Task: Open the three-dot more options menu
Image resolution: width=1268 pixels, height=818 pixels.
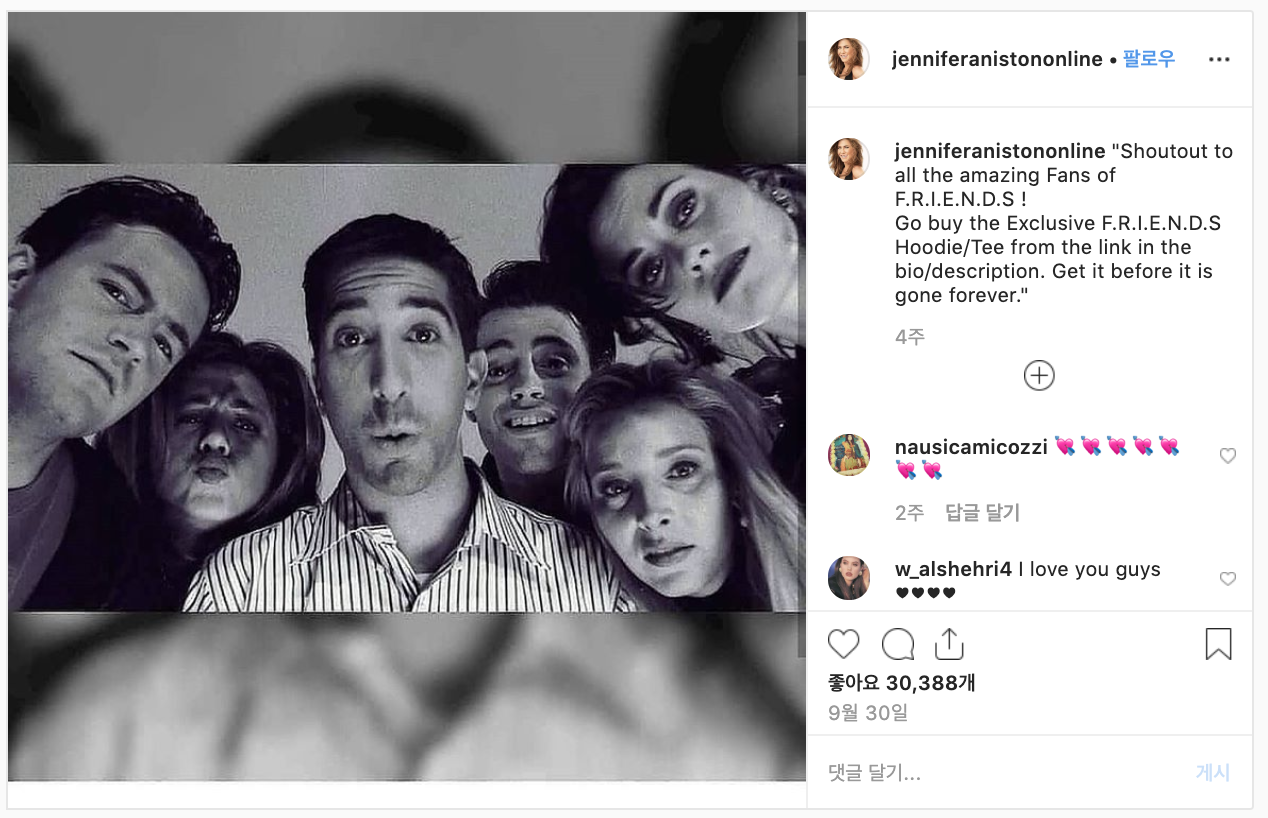Action: tap(1219, 59)
